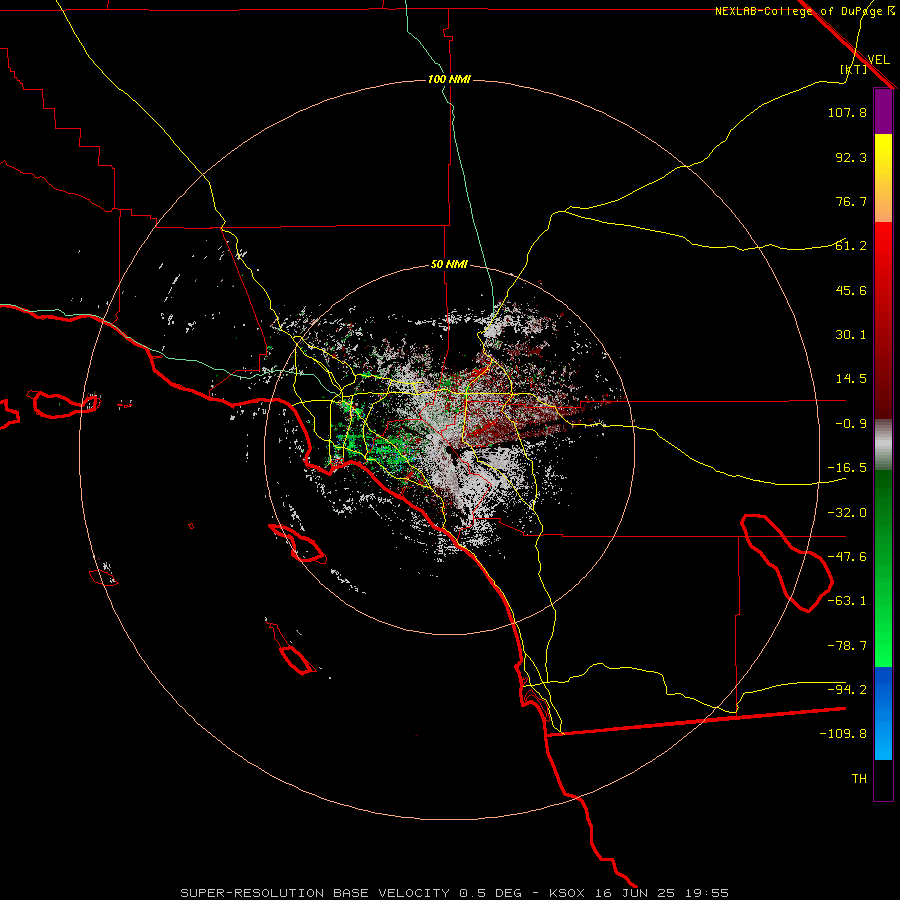Click the 45.6 velocity scale value
Image resolution: width=900 pixels, height=900 pixels.
[x=851, y=290]
